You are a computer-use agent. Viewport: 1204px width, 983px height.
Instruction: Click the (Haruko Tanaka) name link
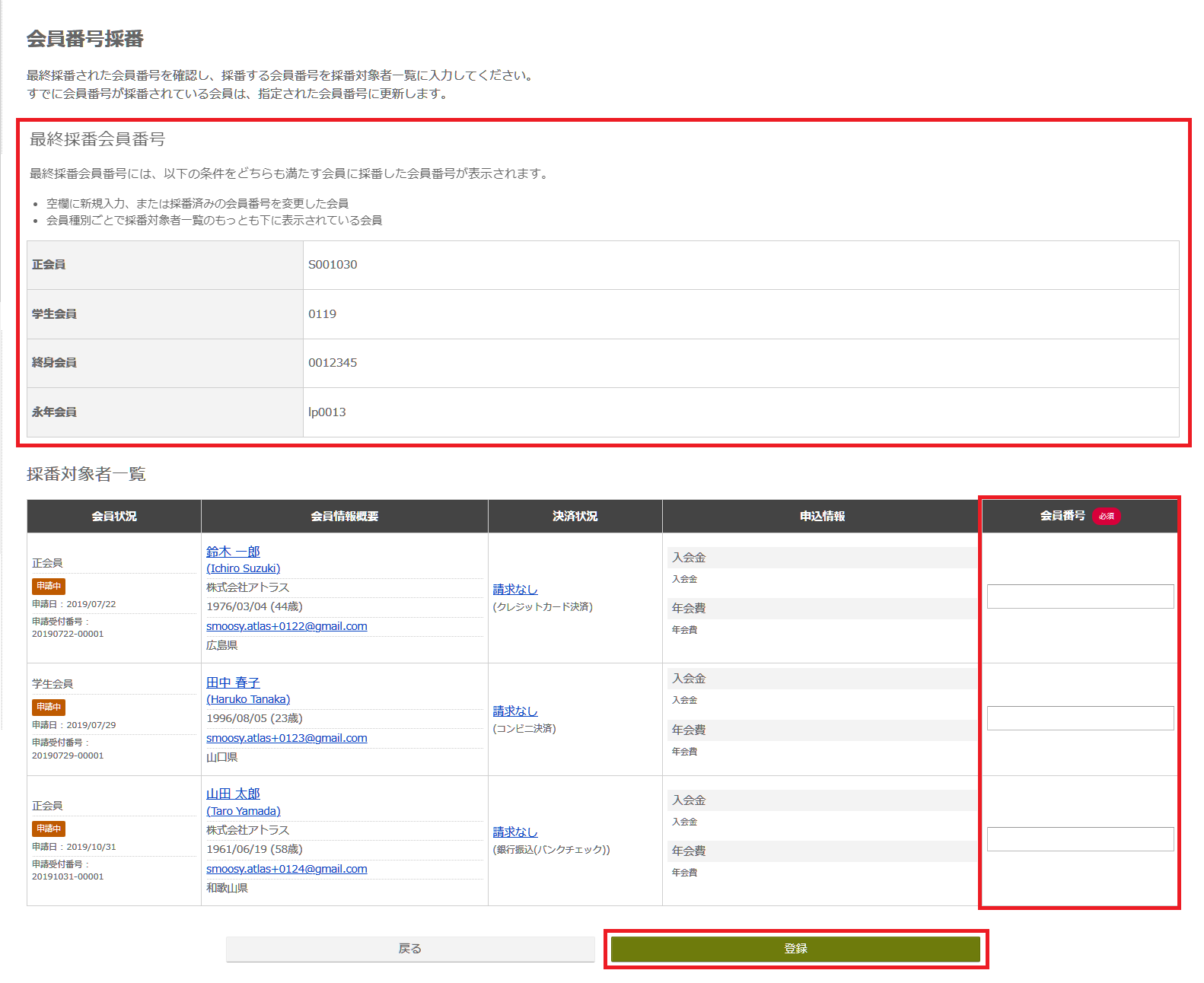248,699
